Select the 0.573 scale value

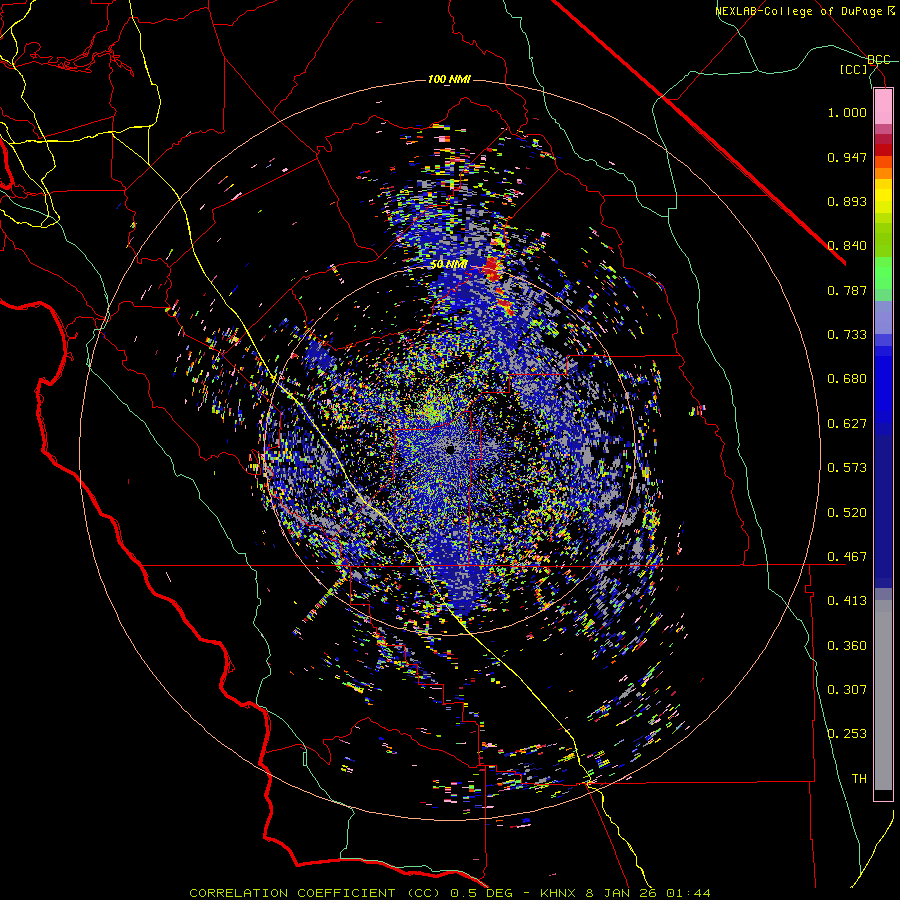click(x=847, y=468)
